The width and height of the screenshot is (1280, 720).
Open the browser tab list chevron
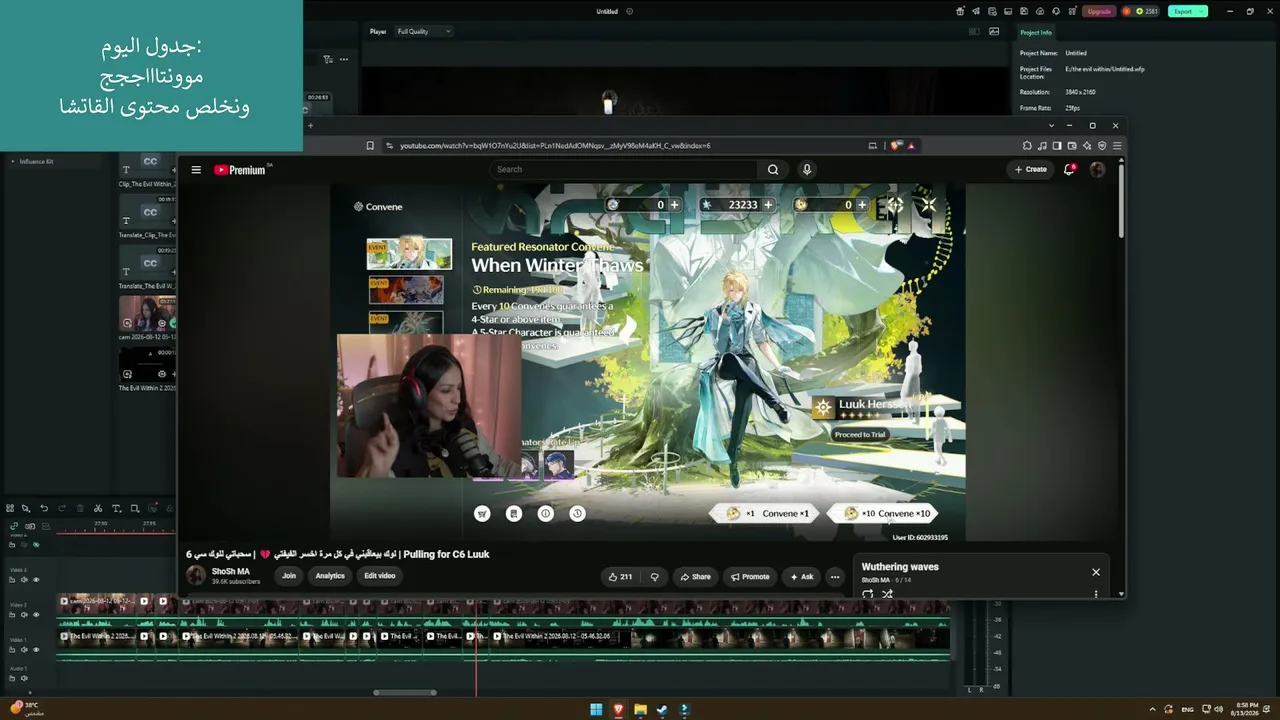[x=1051, y=126]
